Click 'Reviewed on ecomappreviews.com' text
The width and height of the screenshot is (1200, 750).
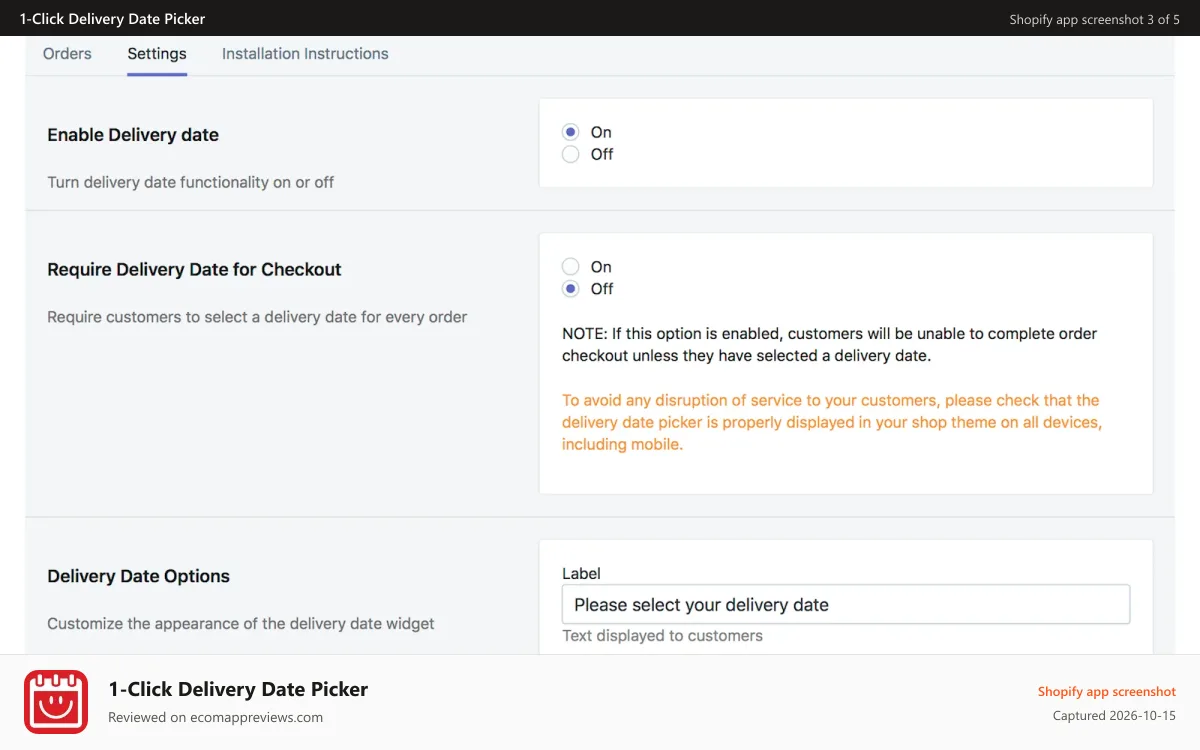(x=215, y=717)
